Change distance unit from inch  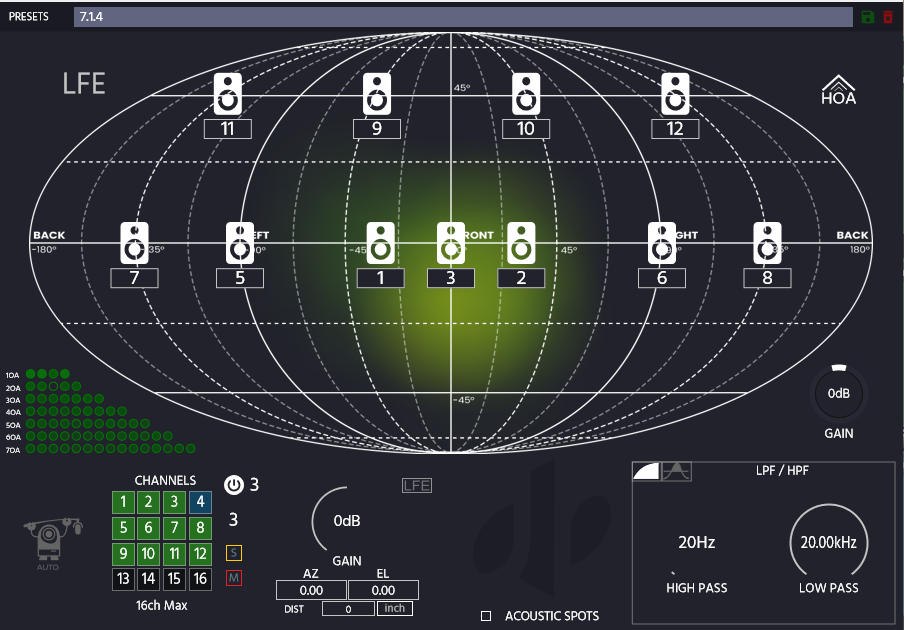pos(395,609)
